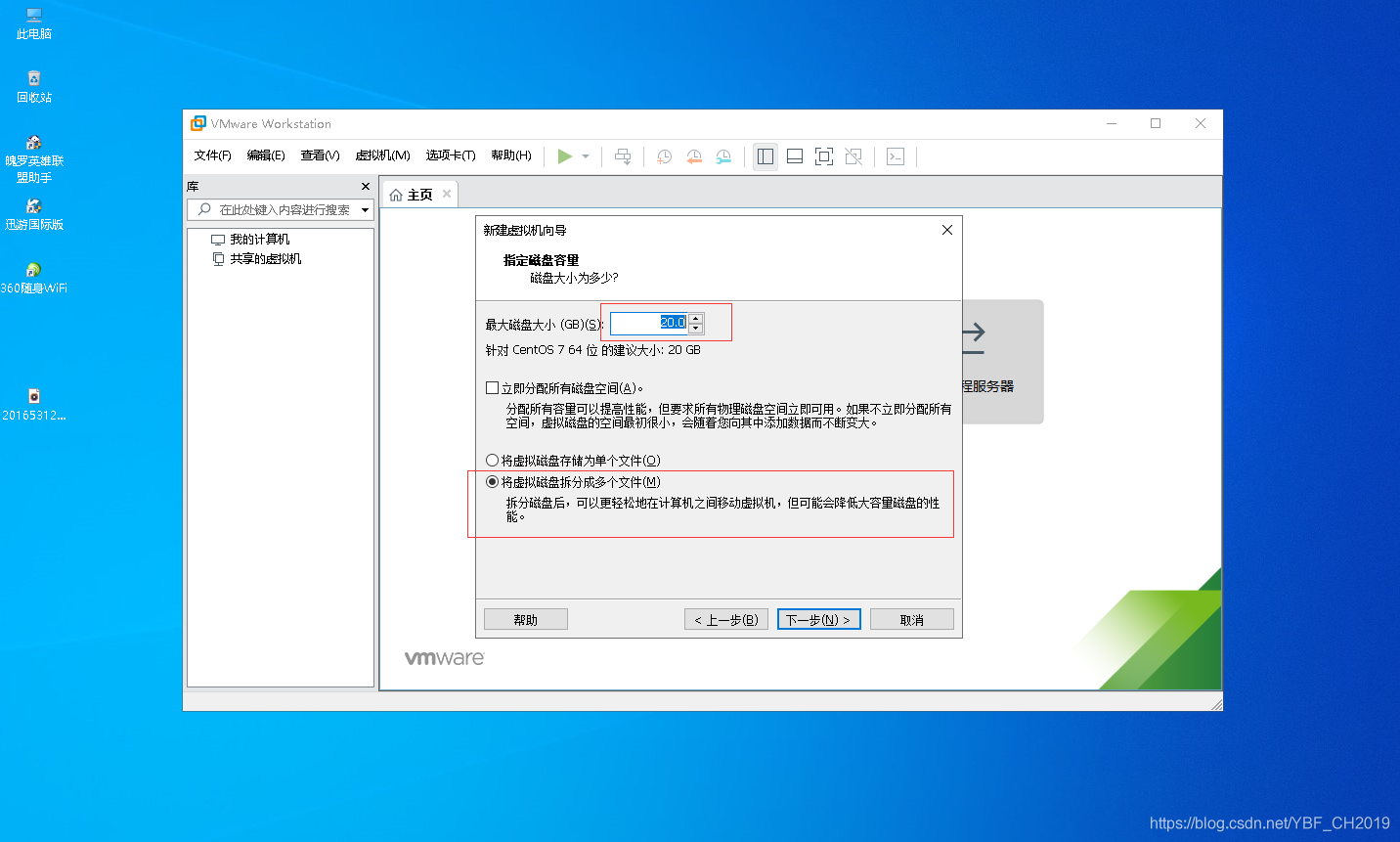The image size is (1400, 842).
Task: Close the library panel with its X
Action: point(366,186)
